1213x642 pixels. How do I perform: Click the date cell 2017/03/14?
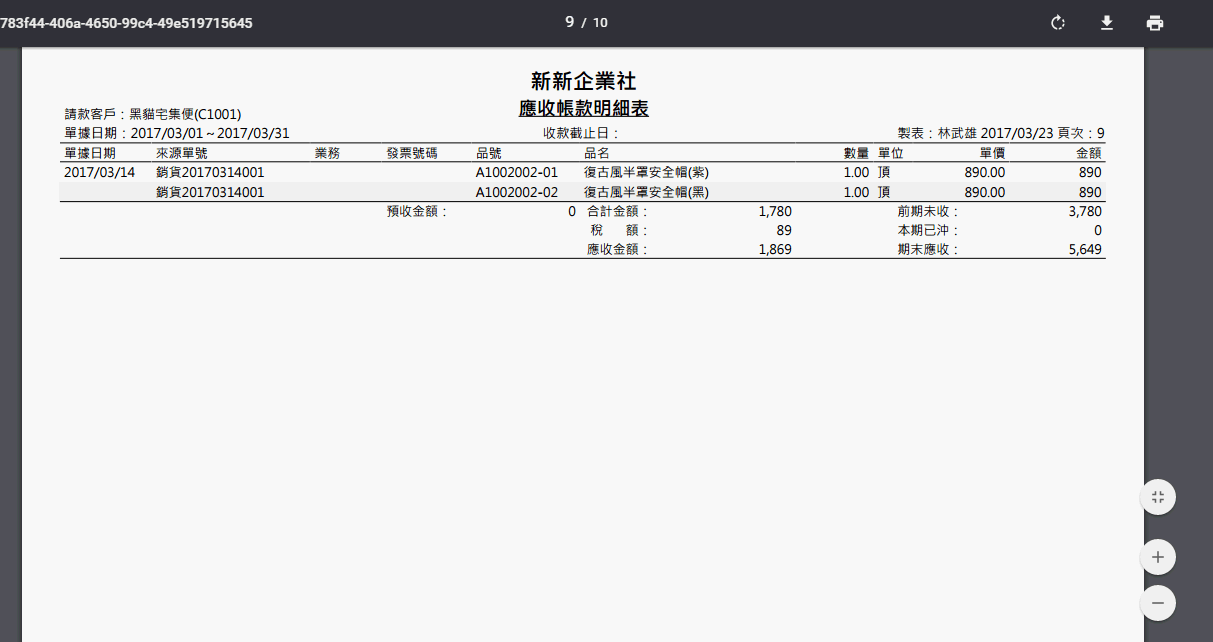99,172
